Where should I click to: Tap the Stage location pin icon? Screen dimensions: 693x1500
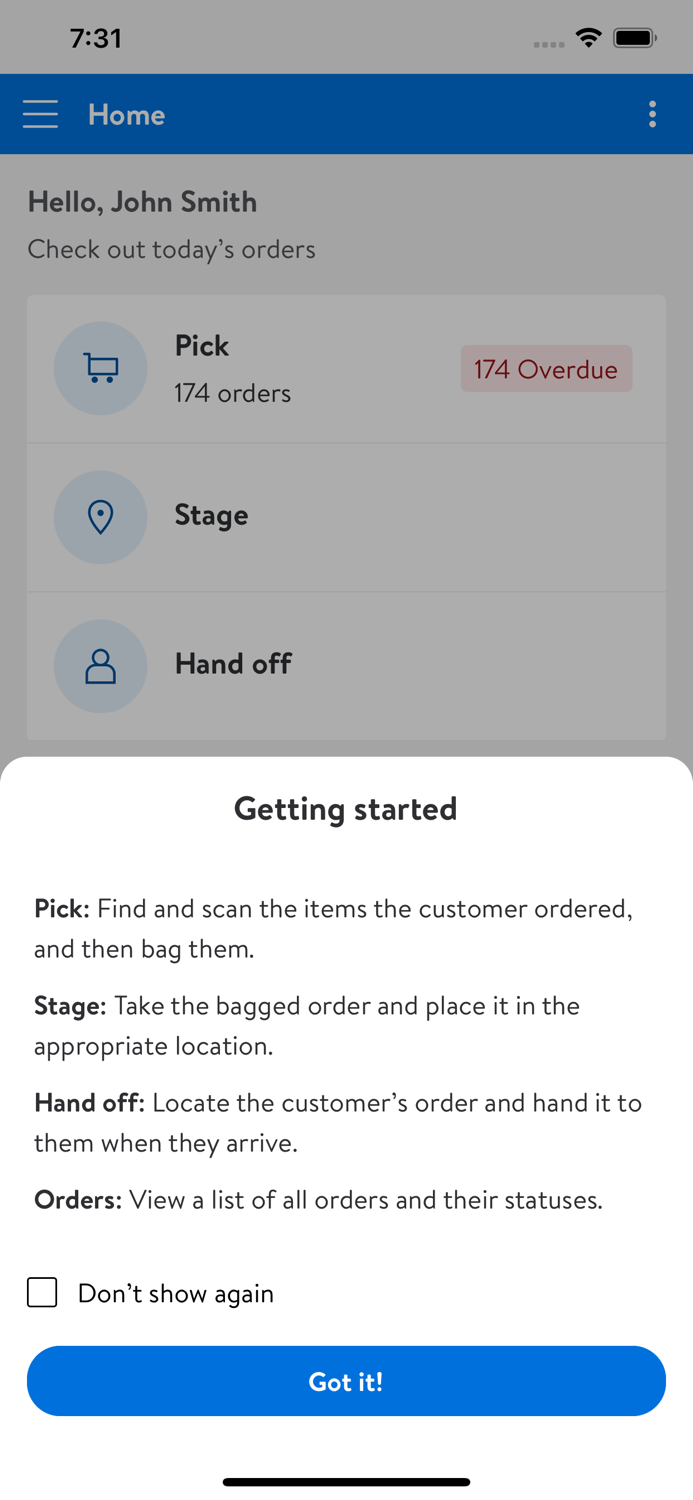pos(100,517)
